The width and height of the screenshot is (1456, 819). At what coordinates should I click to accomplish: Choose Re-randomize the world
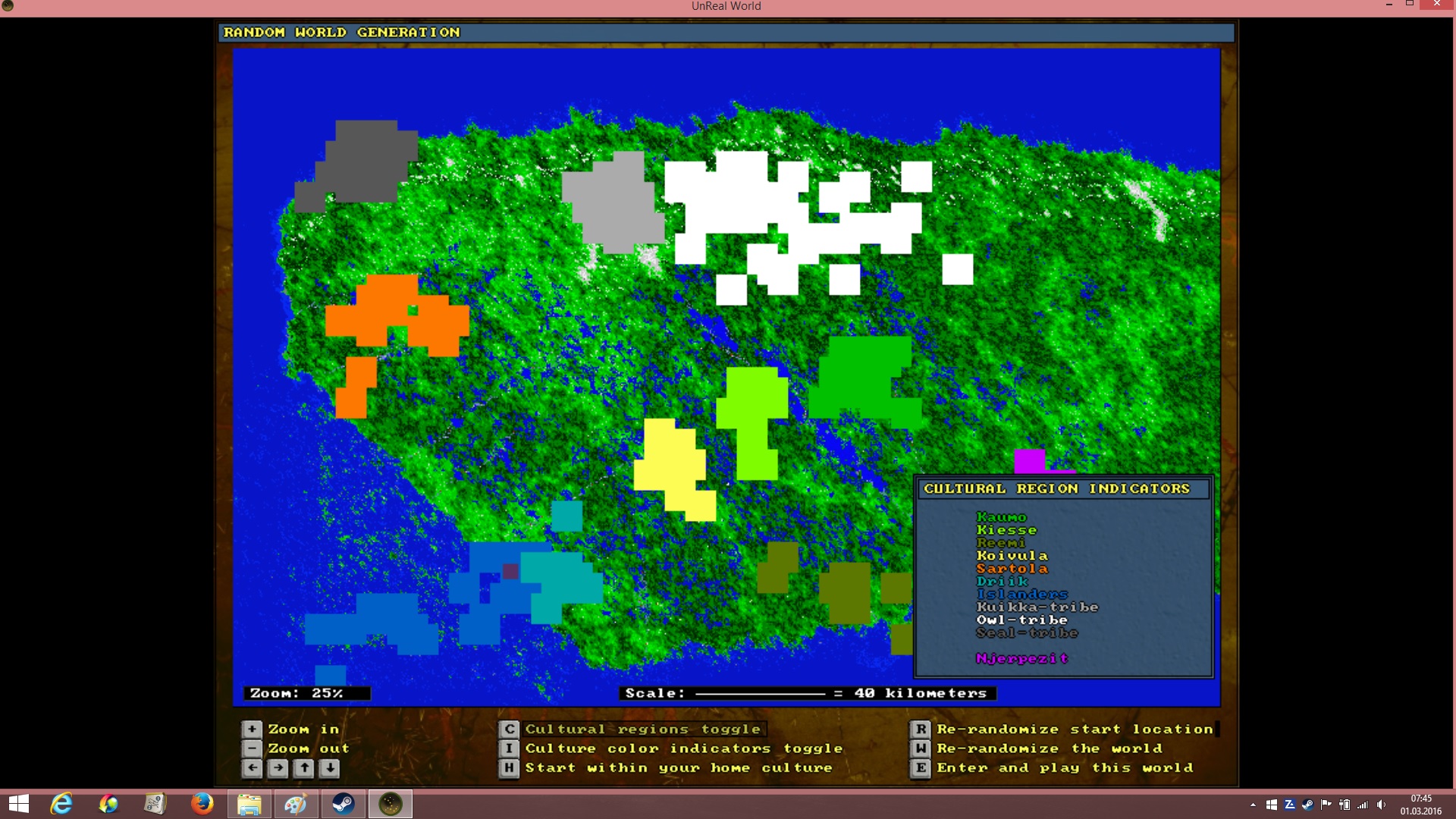coord(1050,748)
